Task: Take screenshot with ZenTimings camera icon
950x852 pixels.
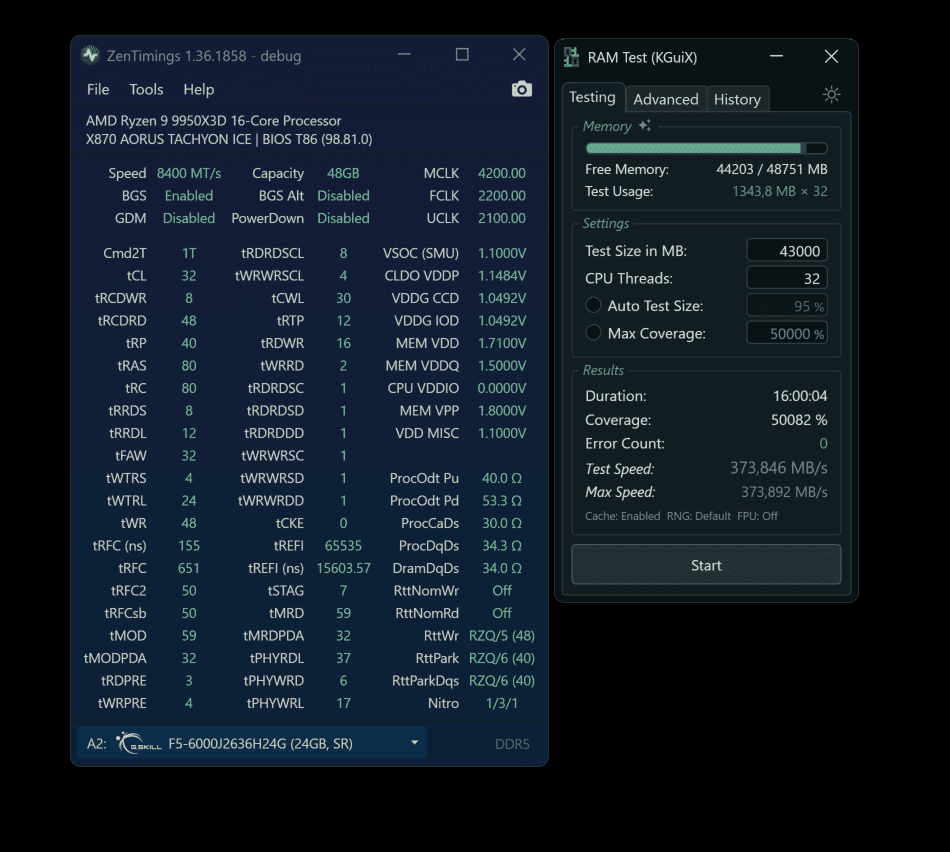Action: [521, 89]
